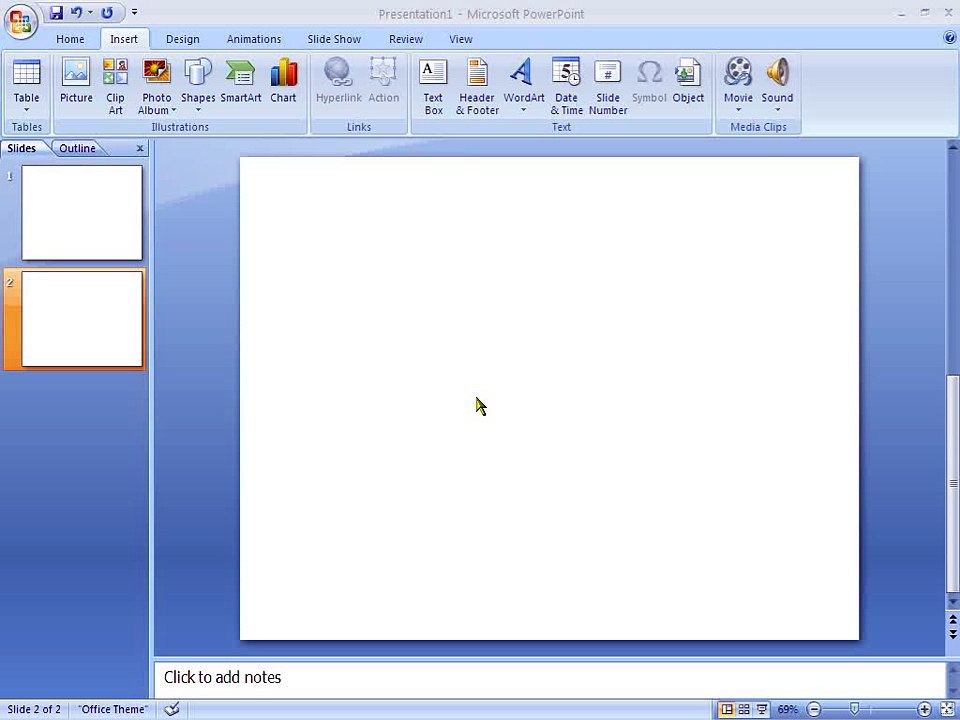Fit slide to current window
Image resolution: width=960 pixels, height=720 pixels.
[x=947, y=710]
